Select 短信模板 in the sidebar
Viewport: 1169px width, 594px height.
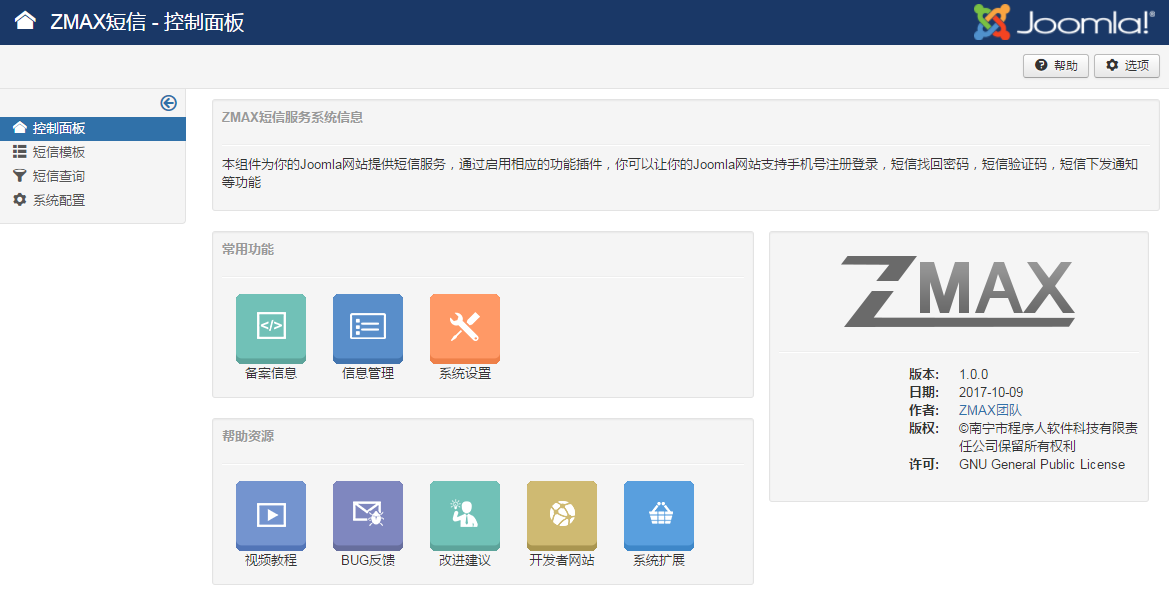[92, 152]
